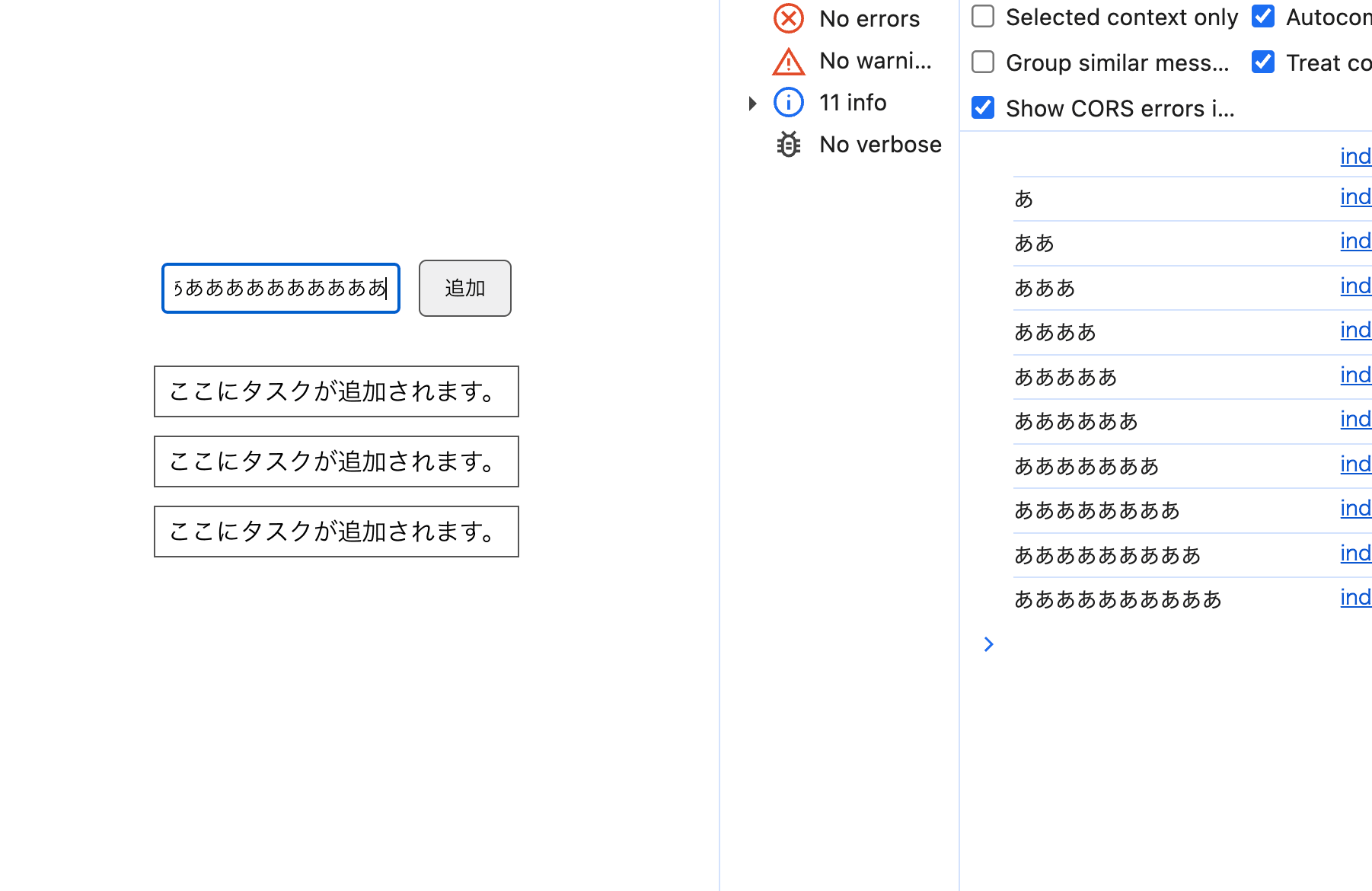
Task: Click the red No errors icon
Action: click(788, 18)
